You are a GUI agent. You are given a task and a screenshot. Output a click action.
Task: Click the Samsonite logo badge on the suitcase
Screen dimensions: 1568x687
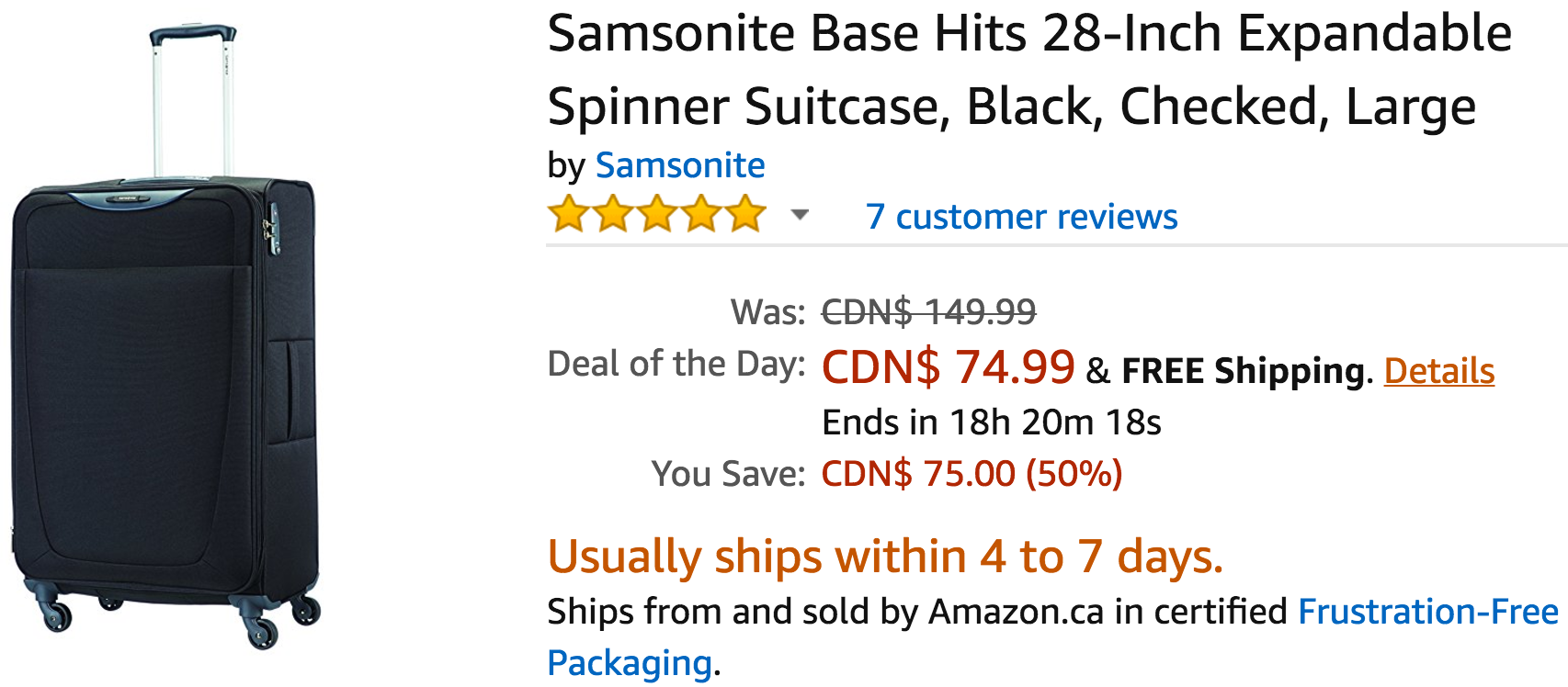tap(128, 197)
